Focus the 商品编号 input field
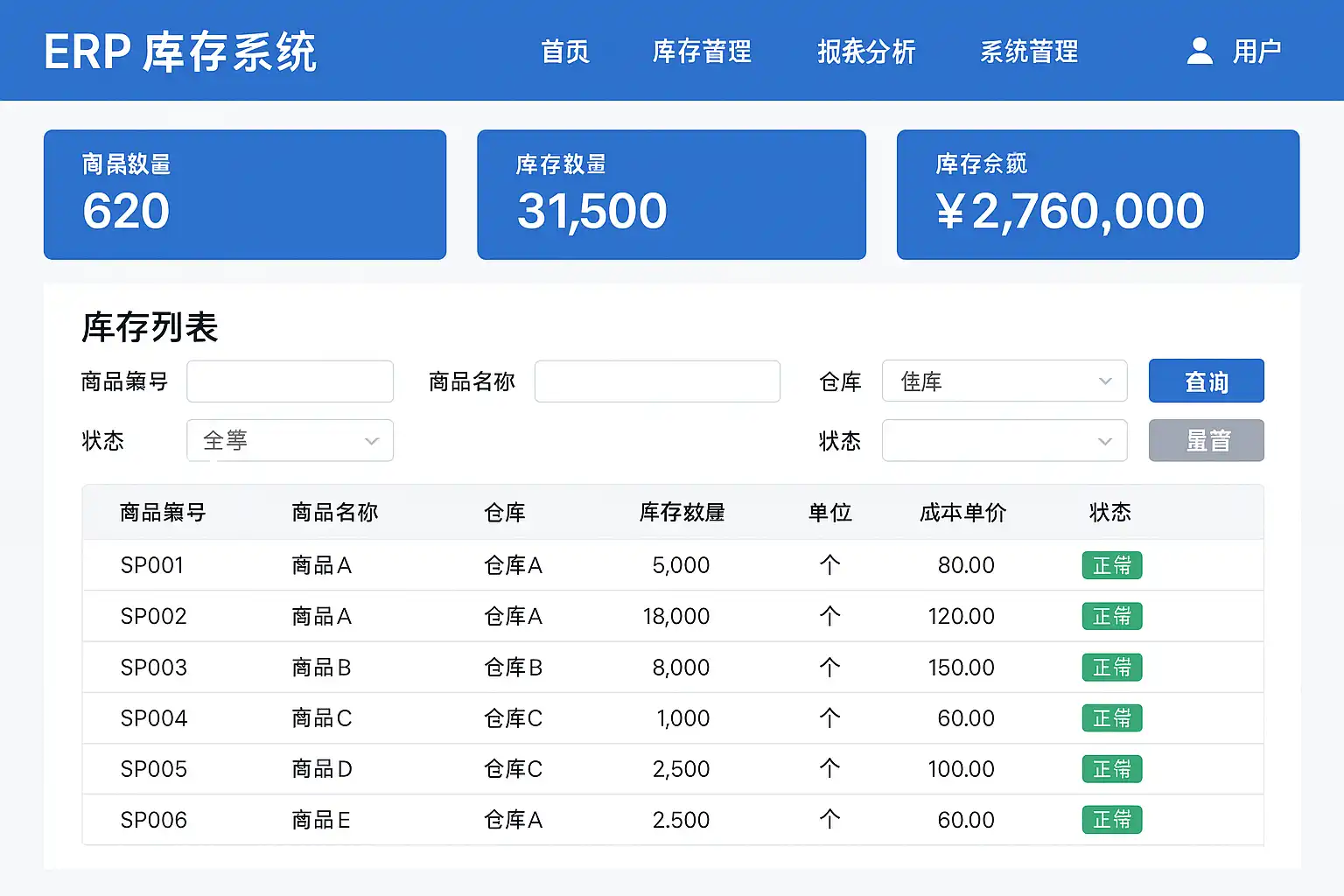 click(x=290, y=381)
